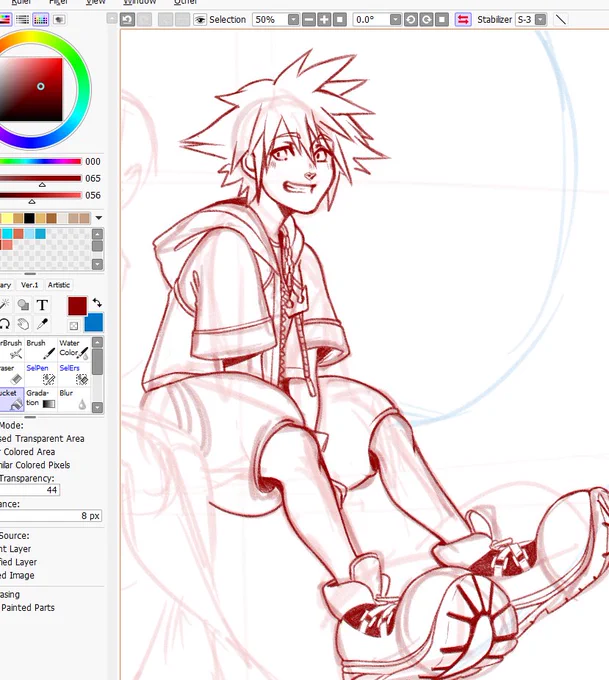This screenshot has height=680, width=609.
Task: Choose the AirBrush tool
Action: coord(11,349)
